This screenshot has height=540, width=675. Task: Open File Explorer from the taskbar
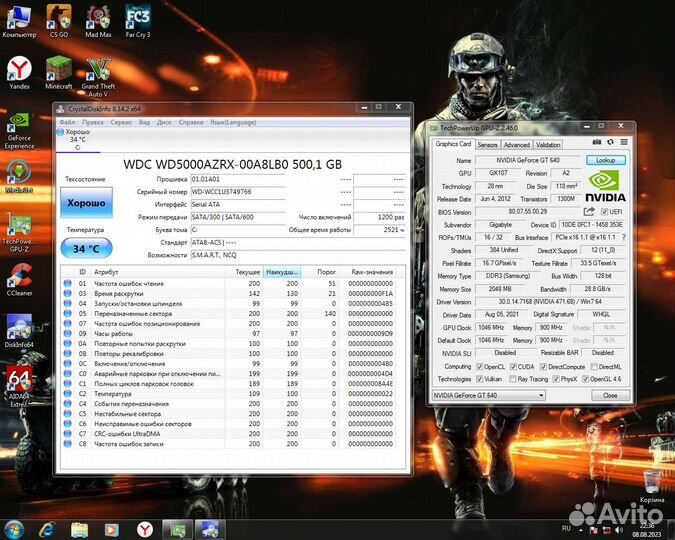coord(79,530)
